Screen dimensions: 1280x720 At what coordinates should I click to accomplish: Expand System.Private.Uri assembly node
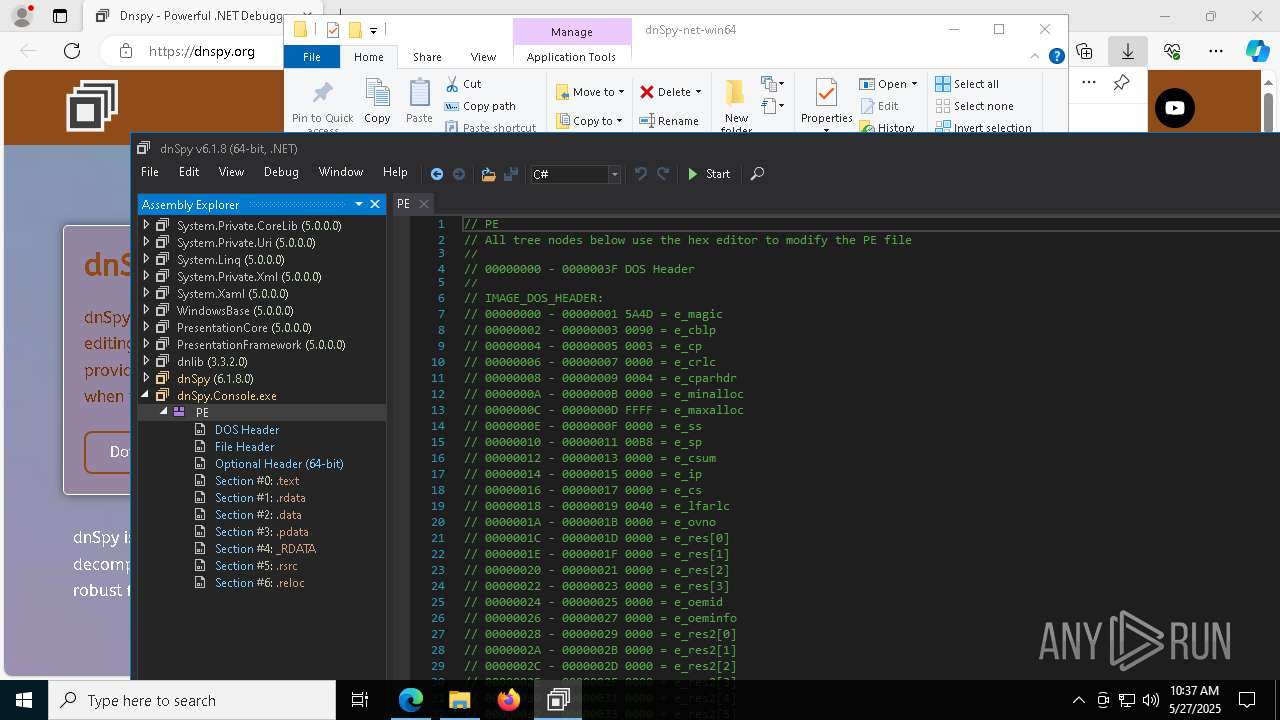(x=146, y=243)
